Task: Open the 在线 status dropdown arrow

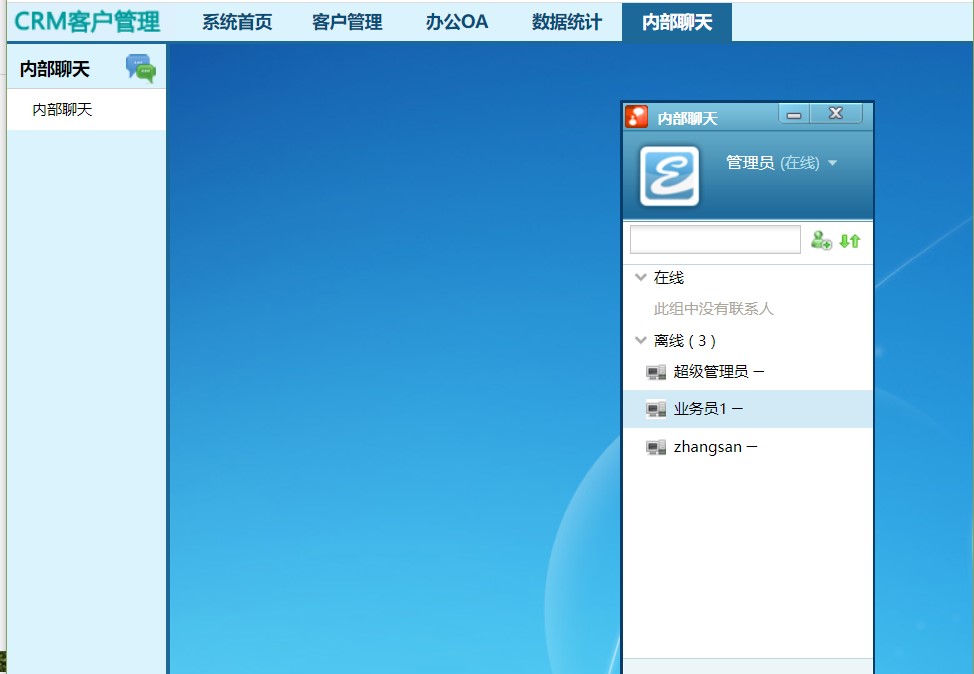Action: pos(832,163)
